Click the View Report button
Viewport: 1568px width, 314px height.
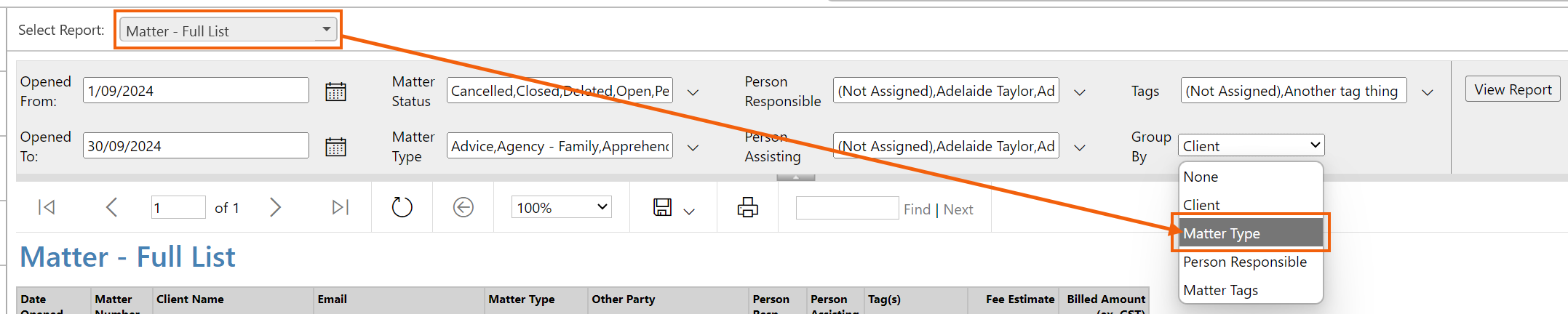[1513, 89]
